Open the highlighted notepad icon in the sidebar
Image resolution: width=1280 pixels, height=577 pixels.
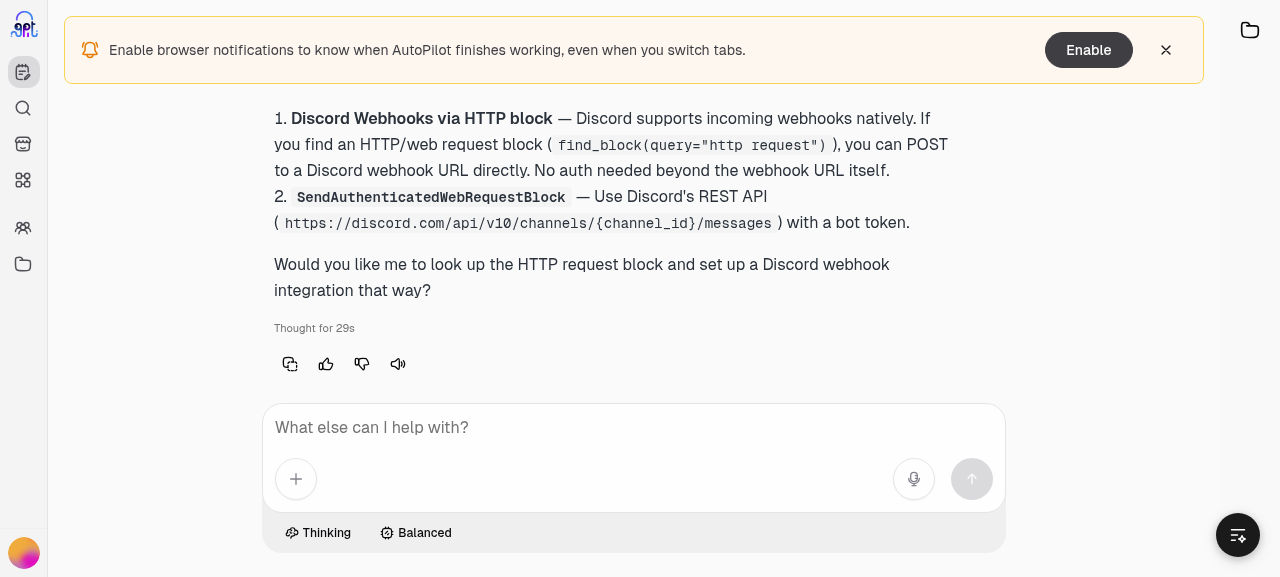point(24,72)
